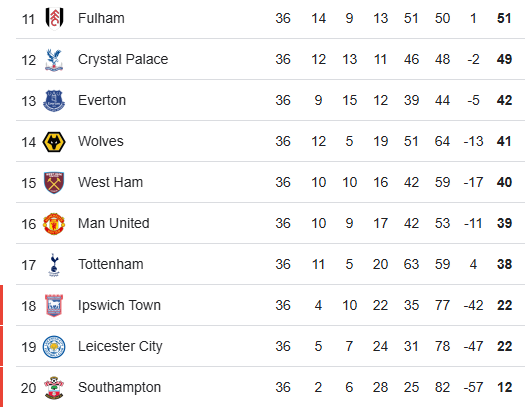525x408 pixels.
Task: Click the Everton club badge
Action: click(54, 101)
